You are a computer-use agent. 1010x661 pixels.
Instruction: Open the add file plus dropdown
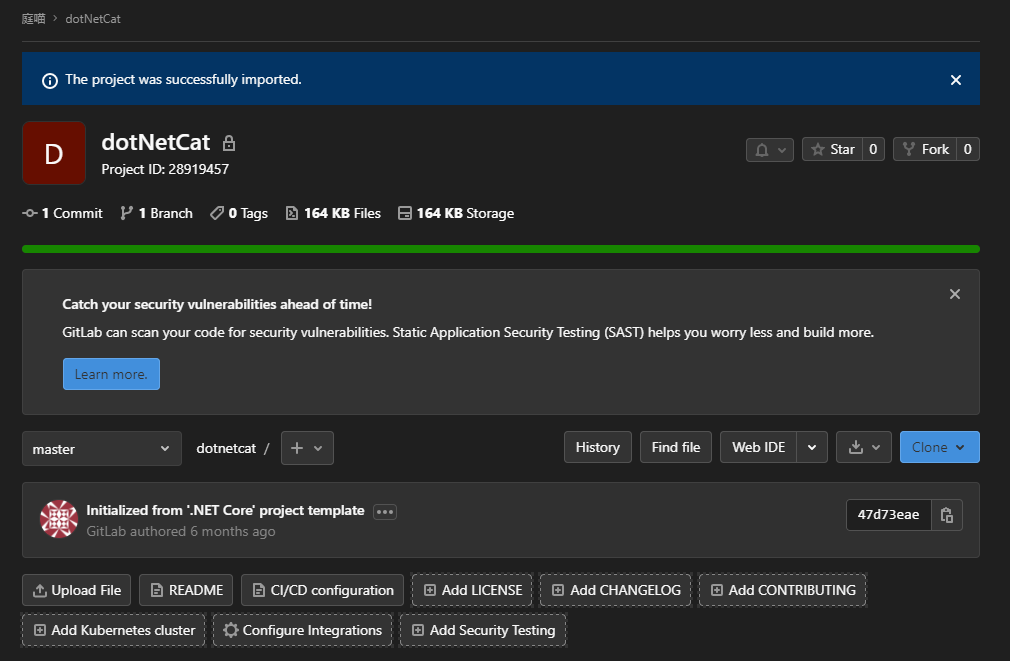[307, 449]
